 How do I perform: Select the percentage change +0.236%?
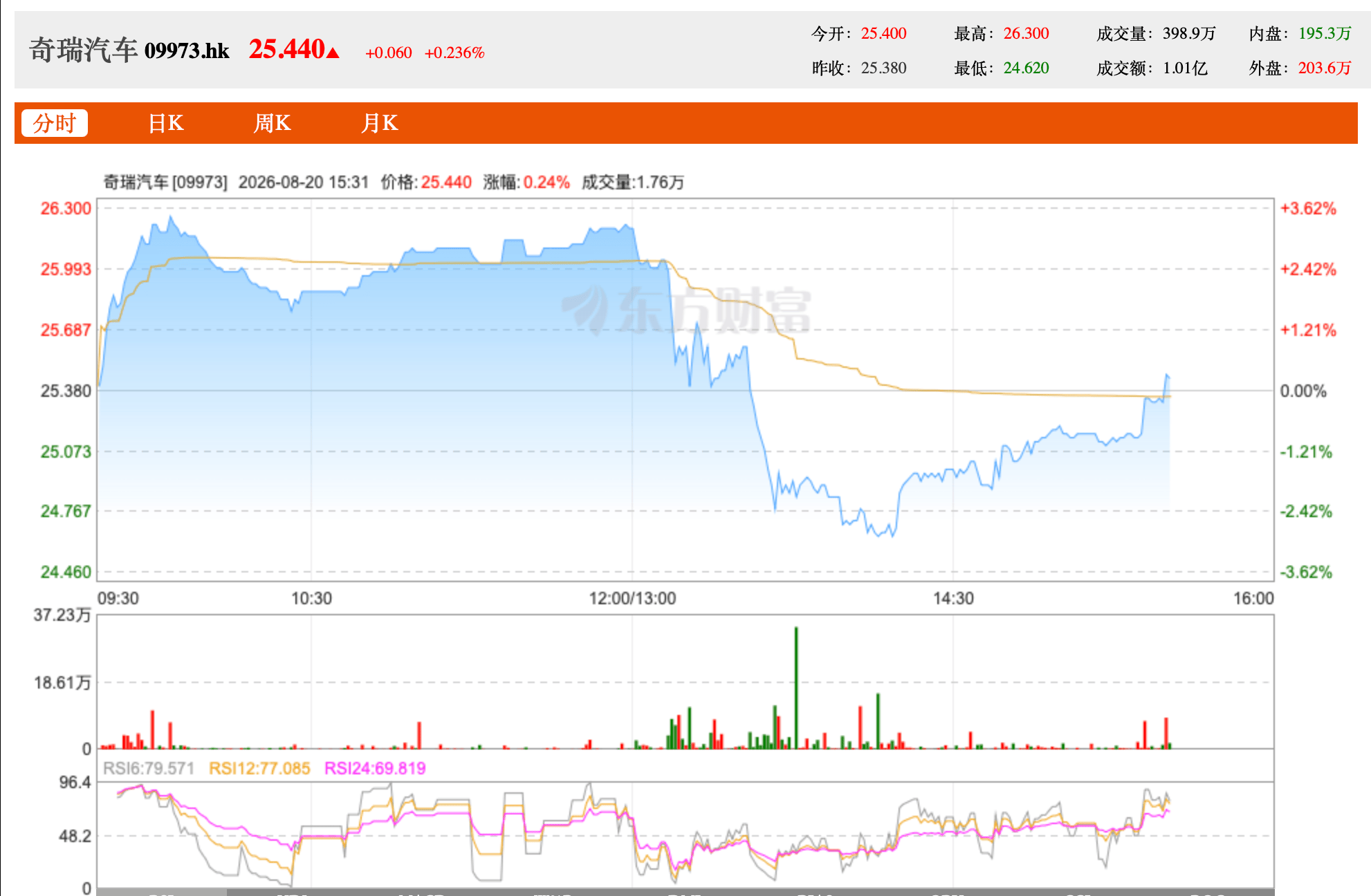[x=454, y=53]
